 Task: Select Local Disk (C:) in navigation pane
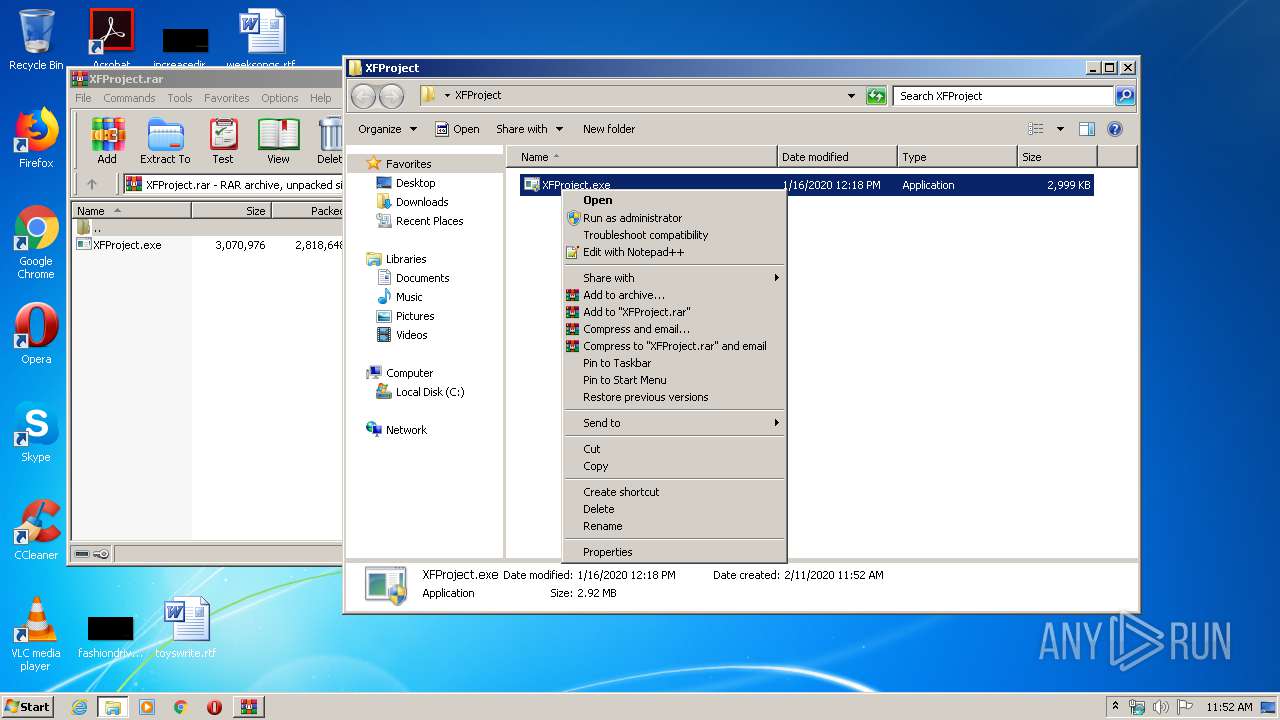pos(420,392)
